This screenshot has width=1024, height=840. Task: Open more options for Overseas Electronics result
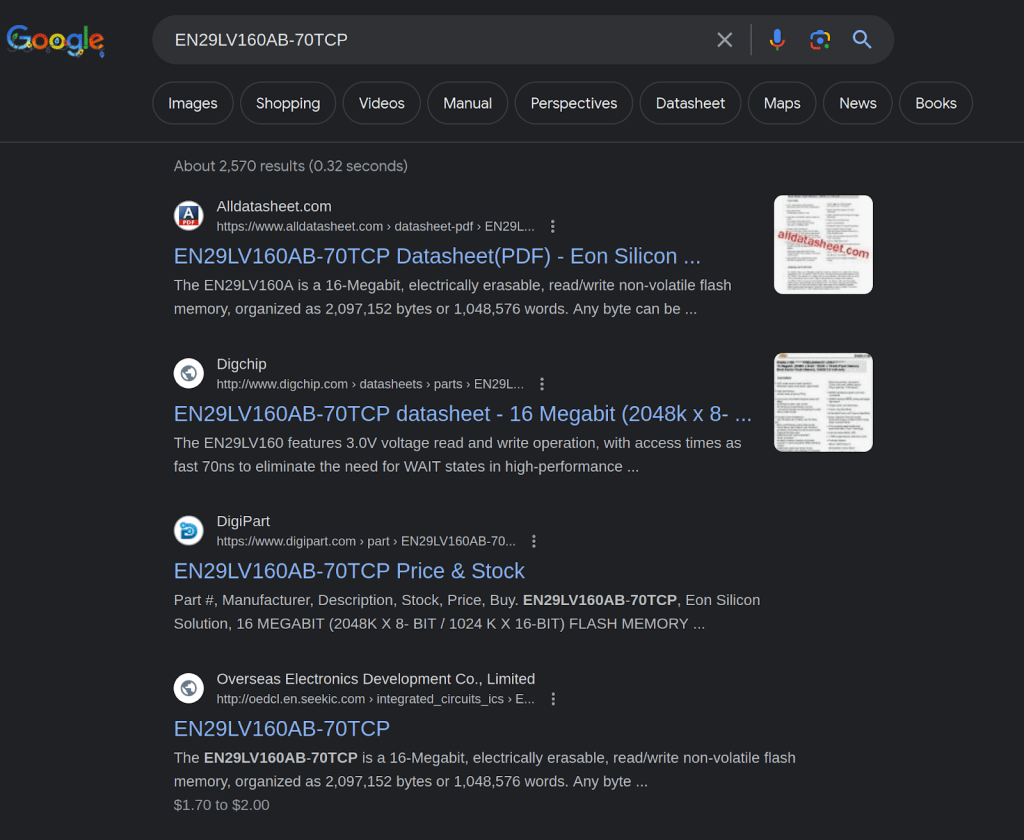553,699
